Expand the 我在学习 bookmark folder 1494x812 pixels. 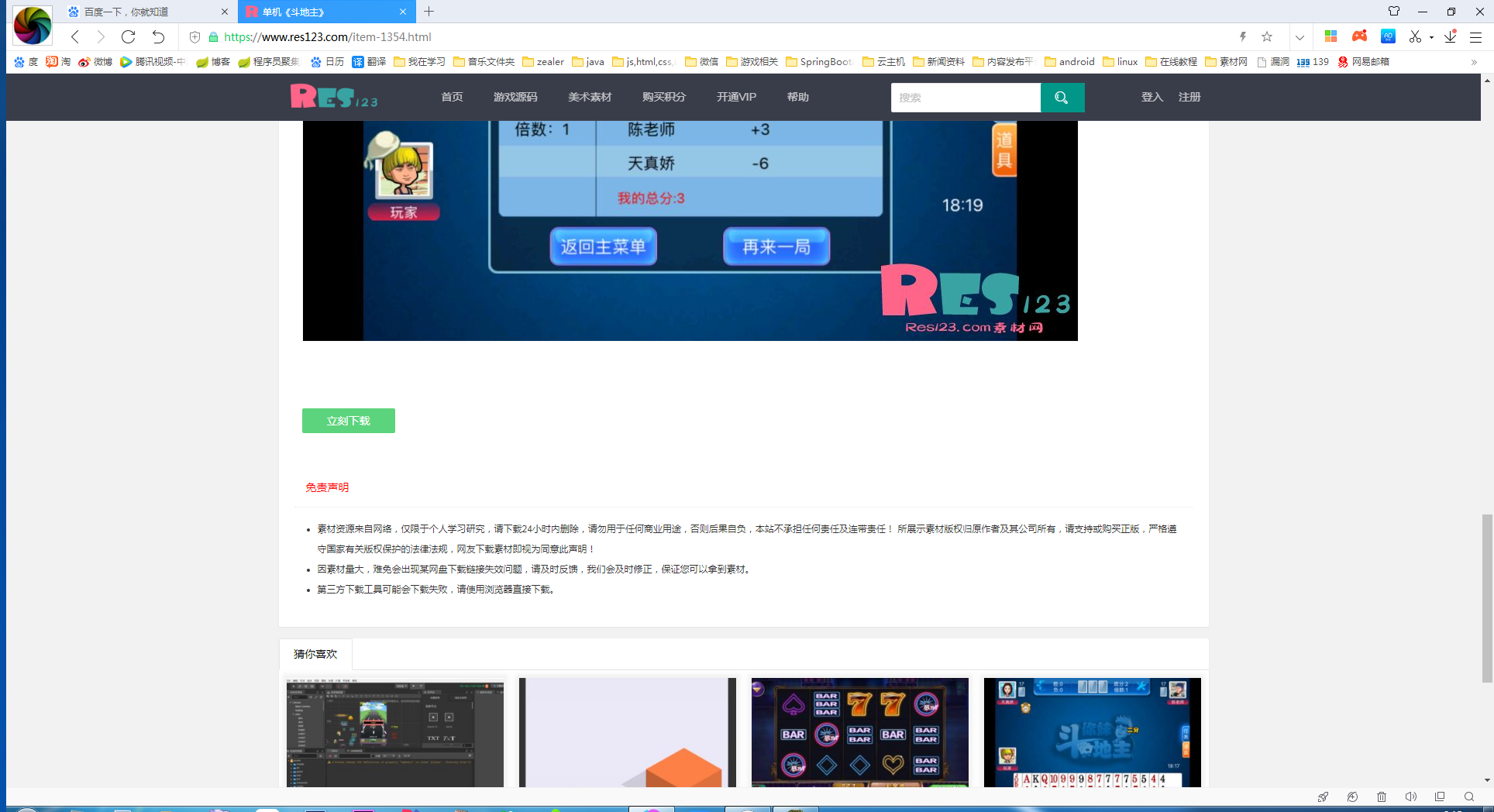[x=419, y=62]
